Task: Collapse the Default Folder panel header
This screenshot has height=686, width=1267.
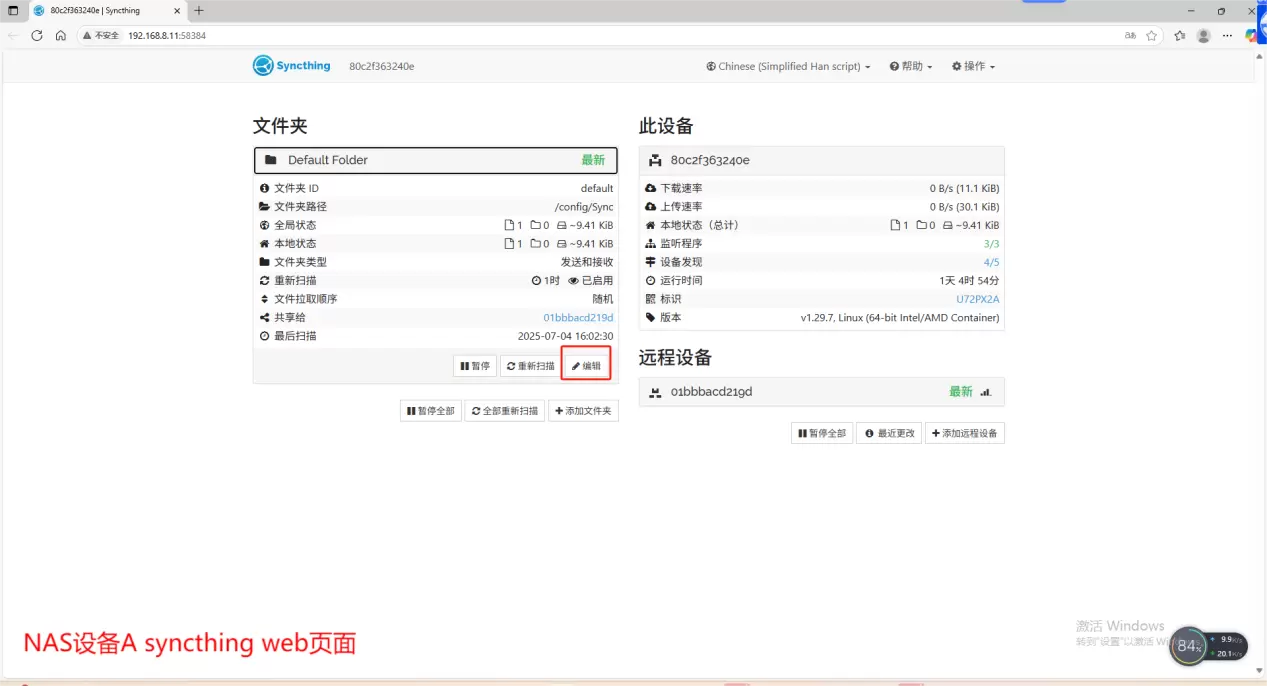Action: [x=435, y=160]
